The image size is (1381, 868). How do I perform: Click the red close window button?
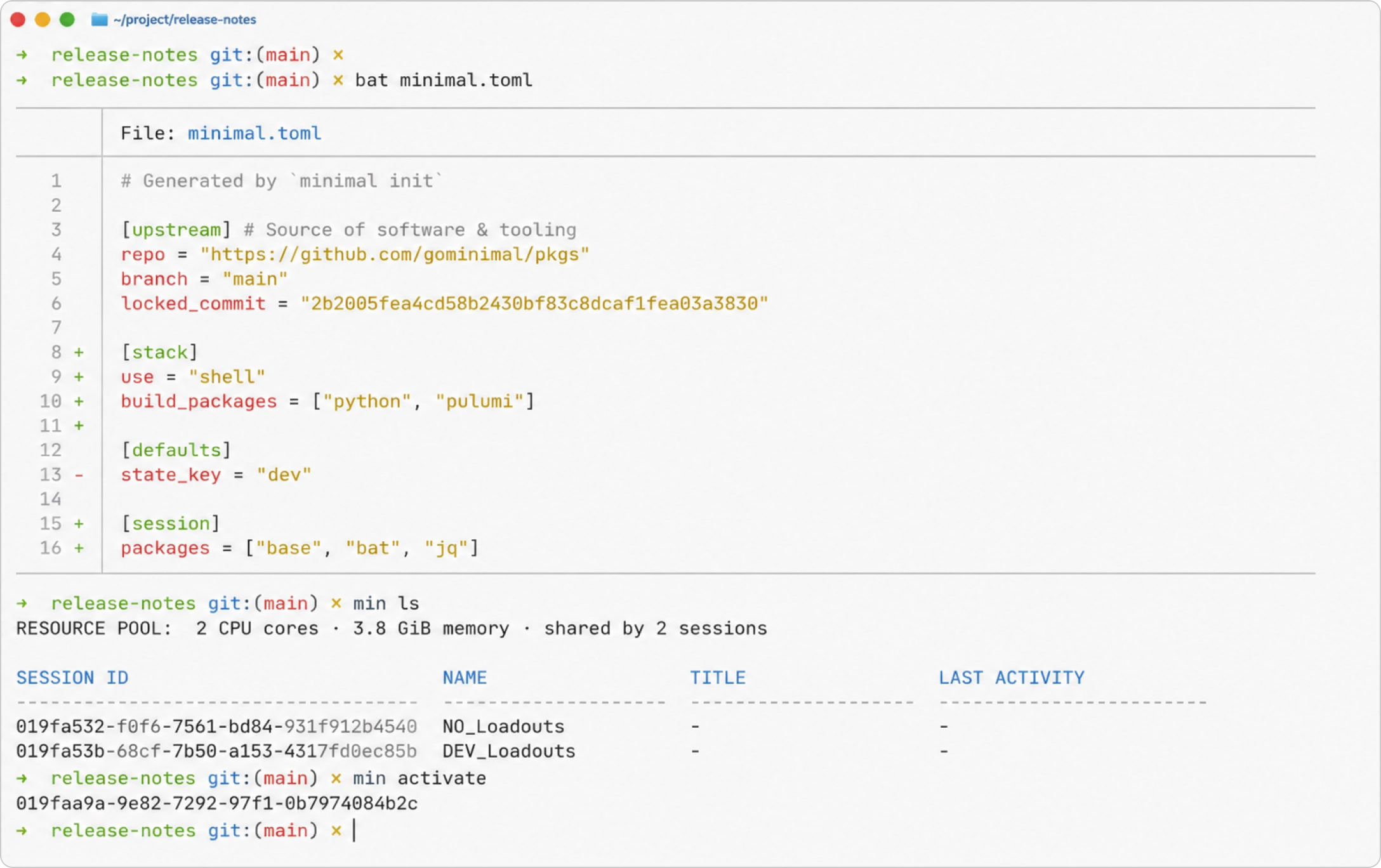coord(18,20)
